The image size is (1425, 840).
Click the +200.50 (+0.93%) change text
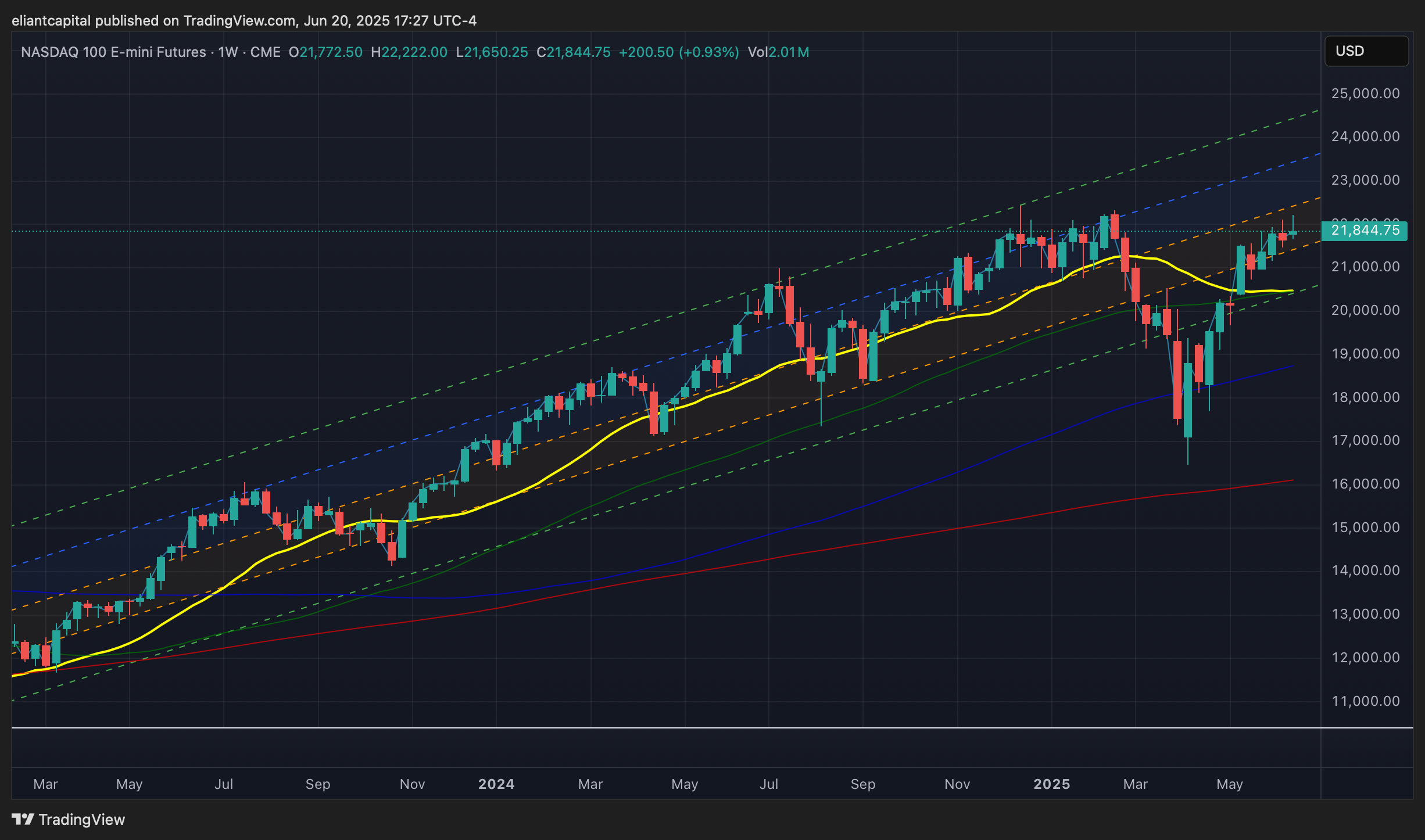click(x=679, y=52)
